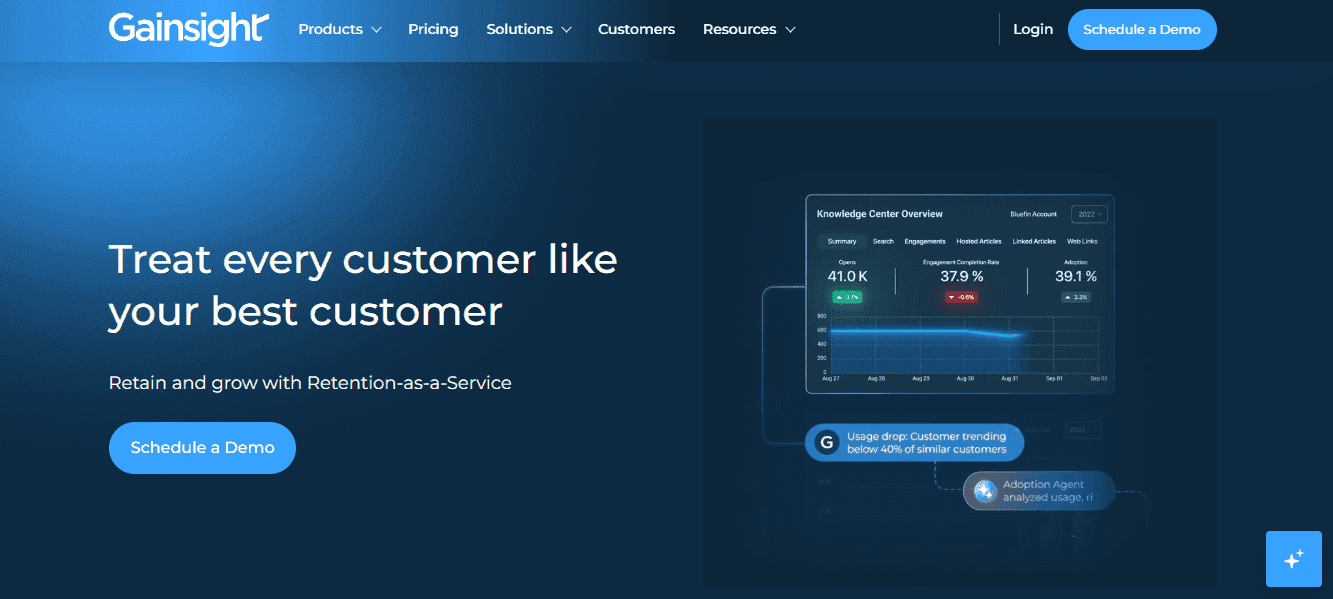Click the red -0.6% decline indicator
The image size is (1333, 599).
click(x=959, y=296)
